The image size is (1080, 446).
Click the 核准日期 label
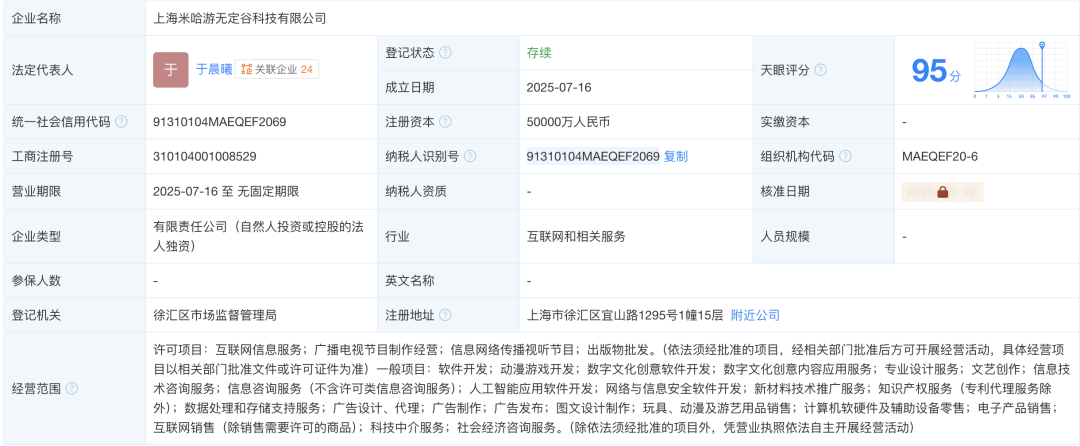[785, 192]
